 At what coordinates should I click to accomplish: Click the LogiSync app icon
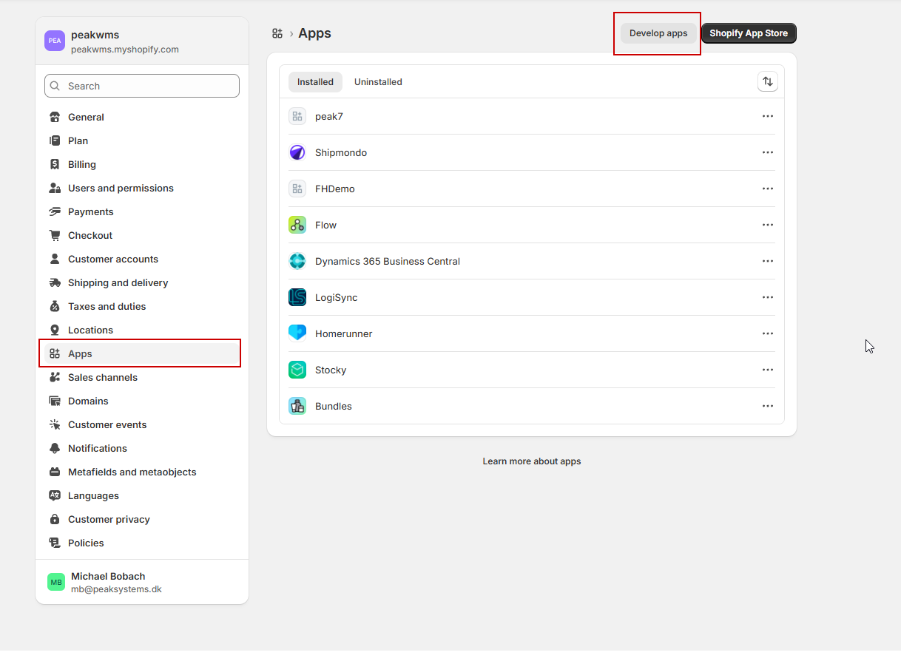(297, 297)
